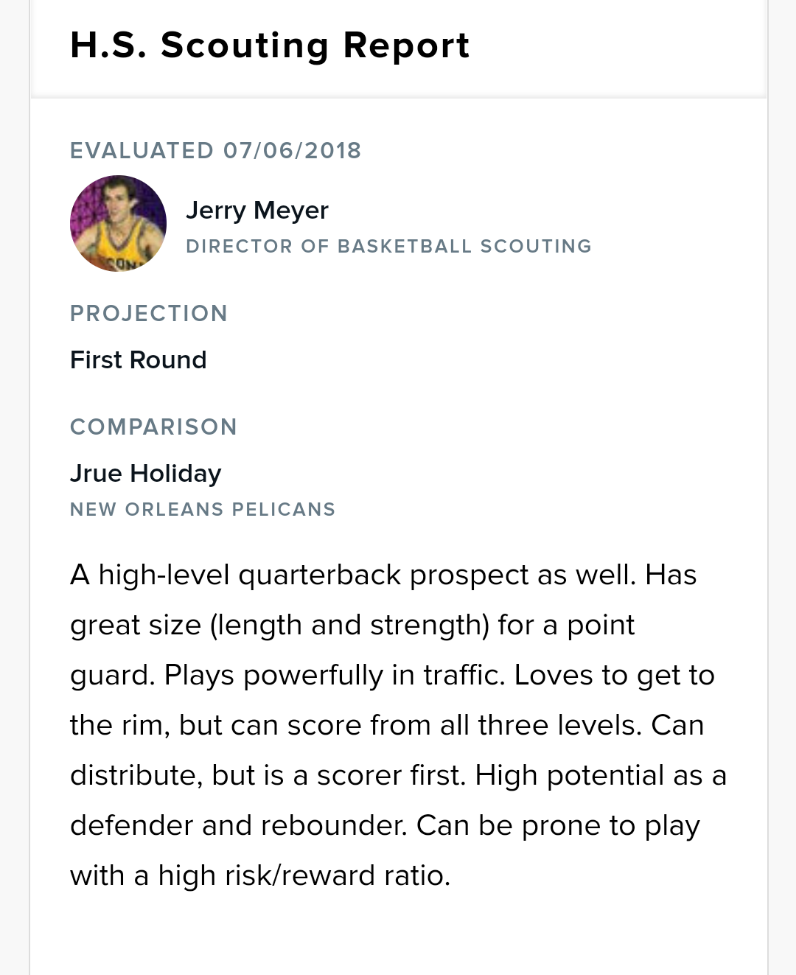Open Jerry Meyer's name link
The image size is (796, 975).
[257, 210]
